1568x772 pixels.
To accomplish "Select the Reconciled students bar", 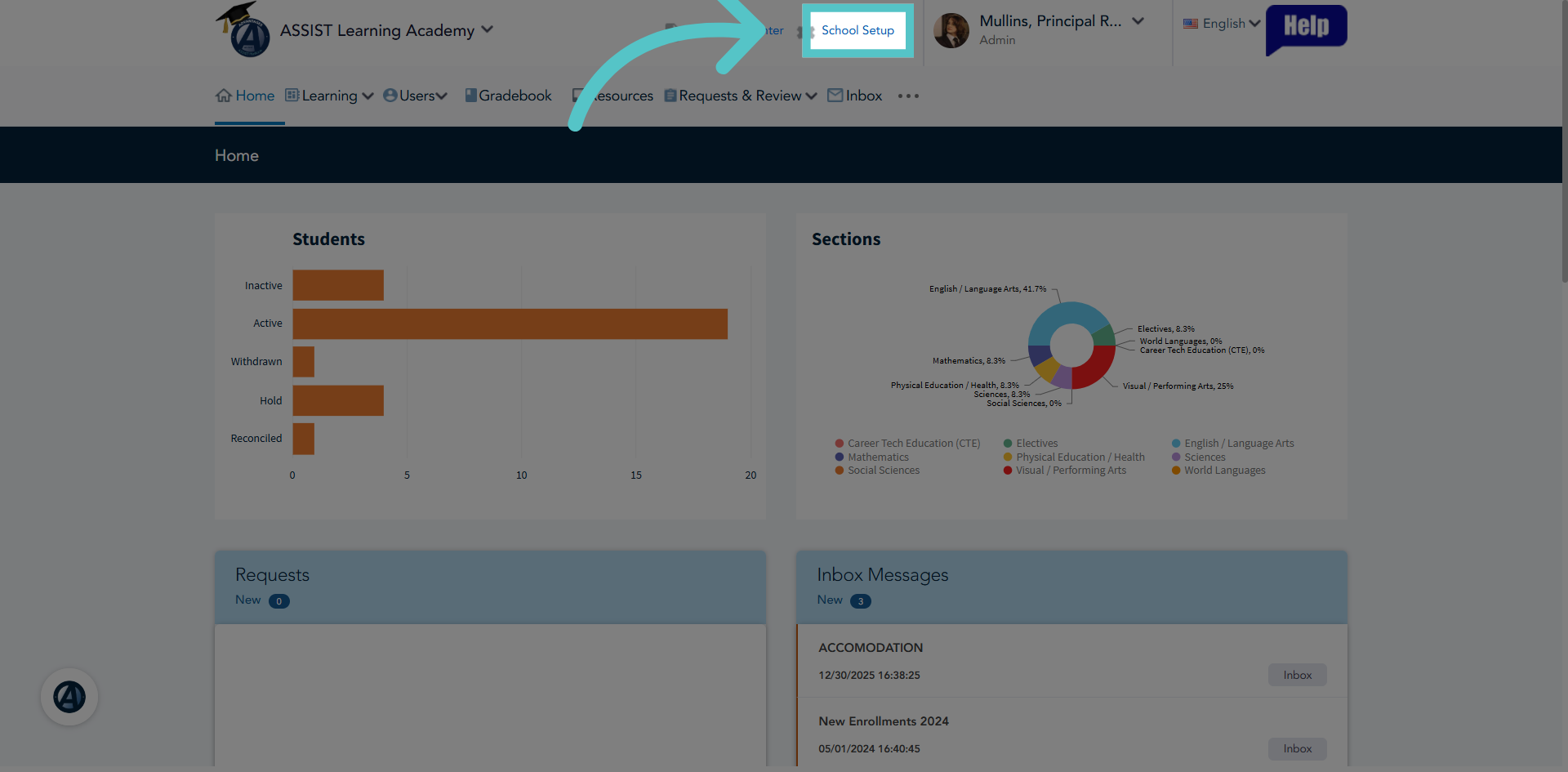I will pos(304,439).
